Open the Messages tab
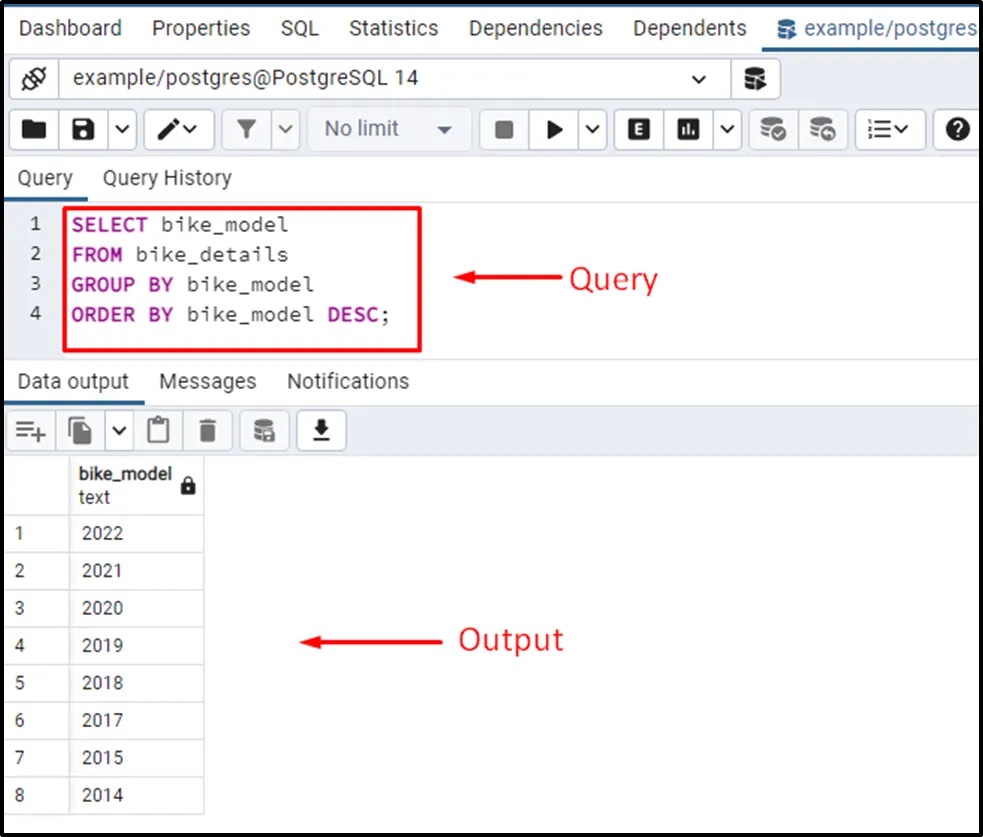This screenshot has height=837, width=983. (207, 381)
